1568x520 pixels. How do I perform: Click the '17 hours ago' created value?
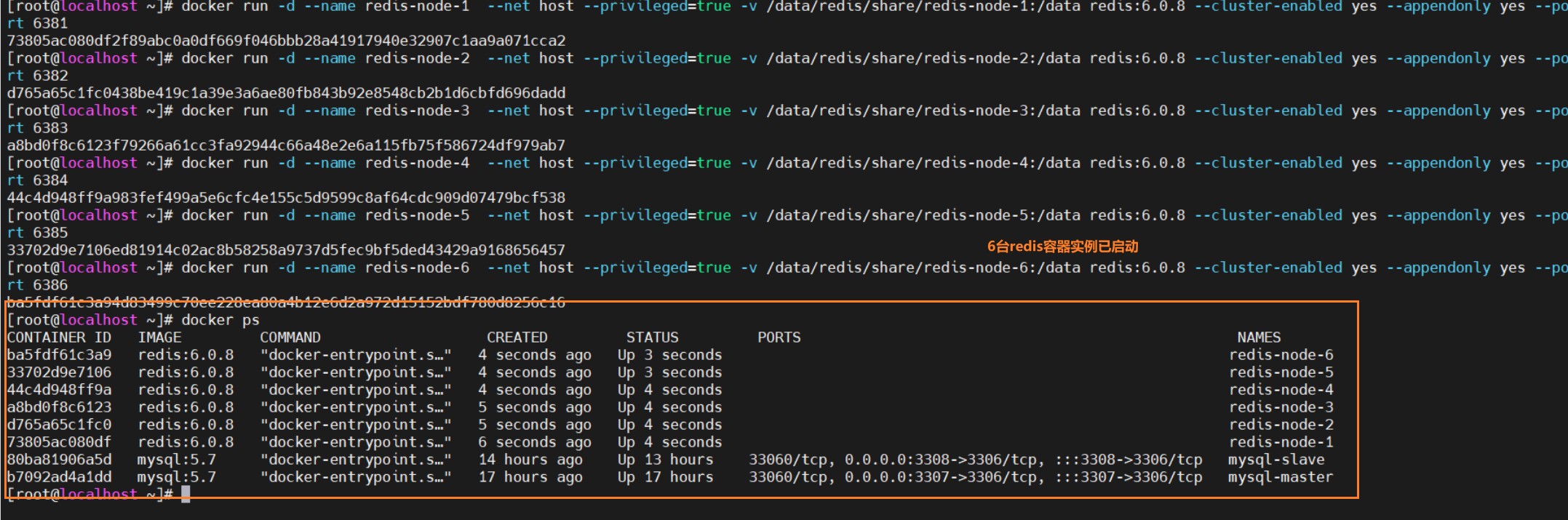(x=530, y=477)
